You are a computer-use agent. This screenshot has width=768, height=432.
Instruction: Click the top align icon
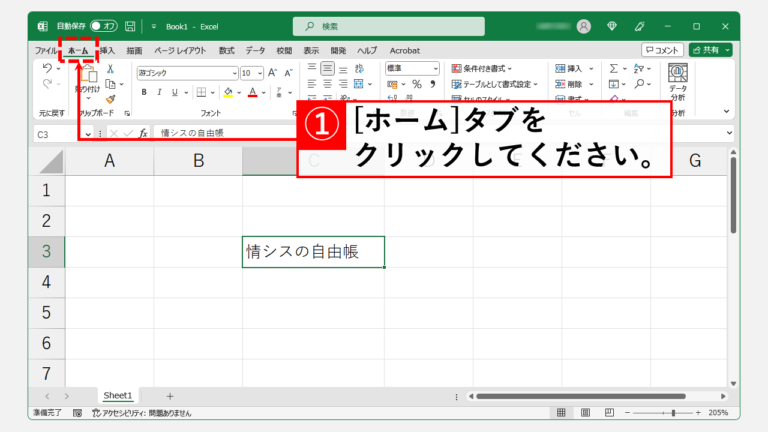point(312,68)
